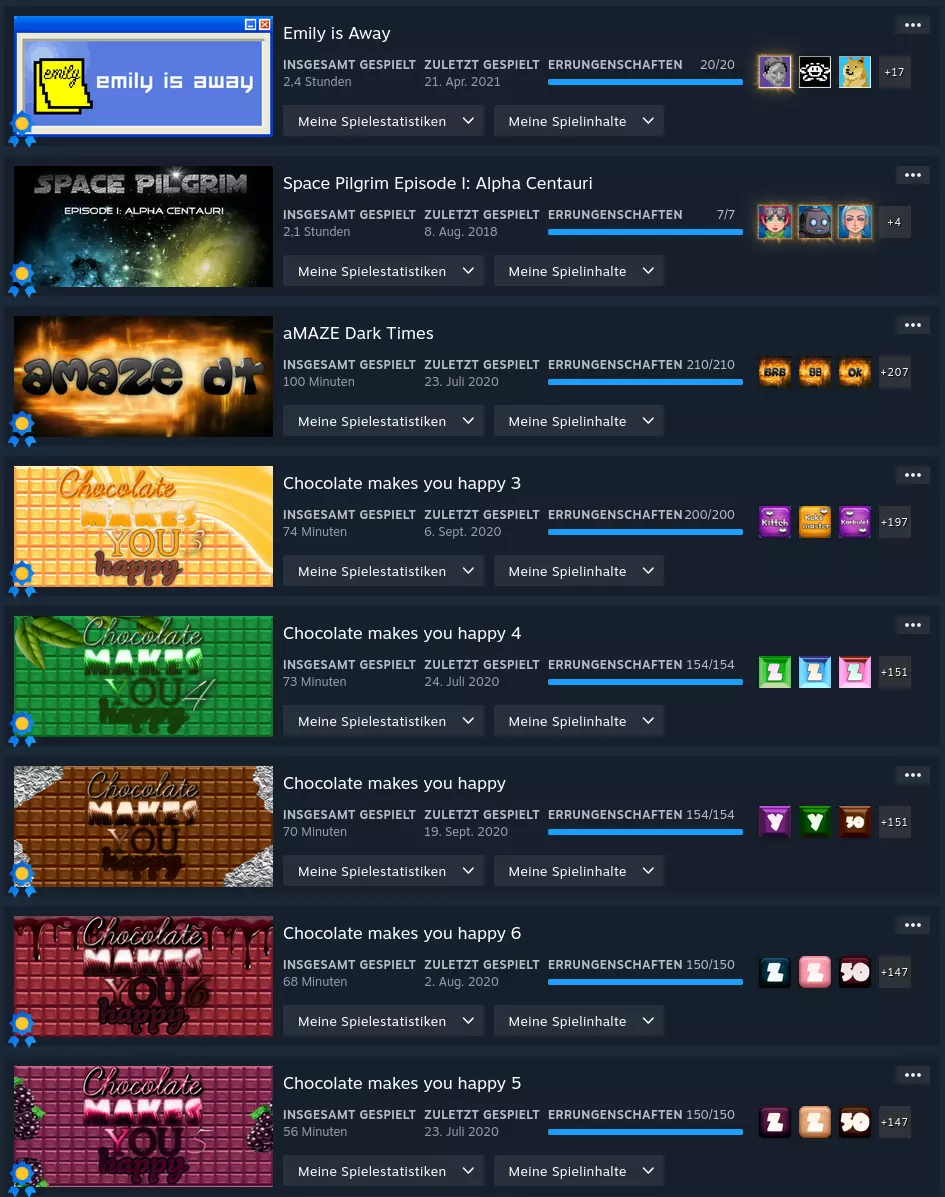This screenshot has height=1197, width=945.
Task: Open the space invader achievement icon
Action: pos(814,73)
